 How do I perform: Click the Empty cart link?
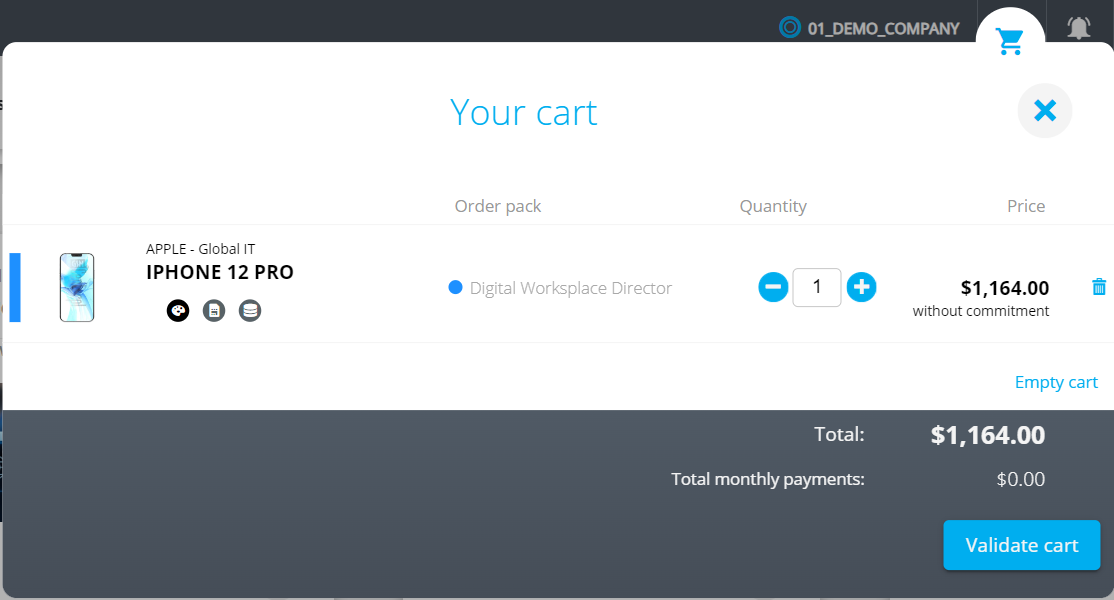[1056, 382]
